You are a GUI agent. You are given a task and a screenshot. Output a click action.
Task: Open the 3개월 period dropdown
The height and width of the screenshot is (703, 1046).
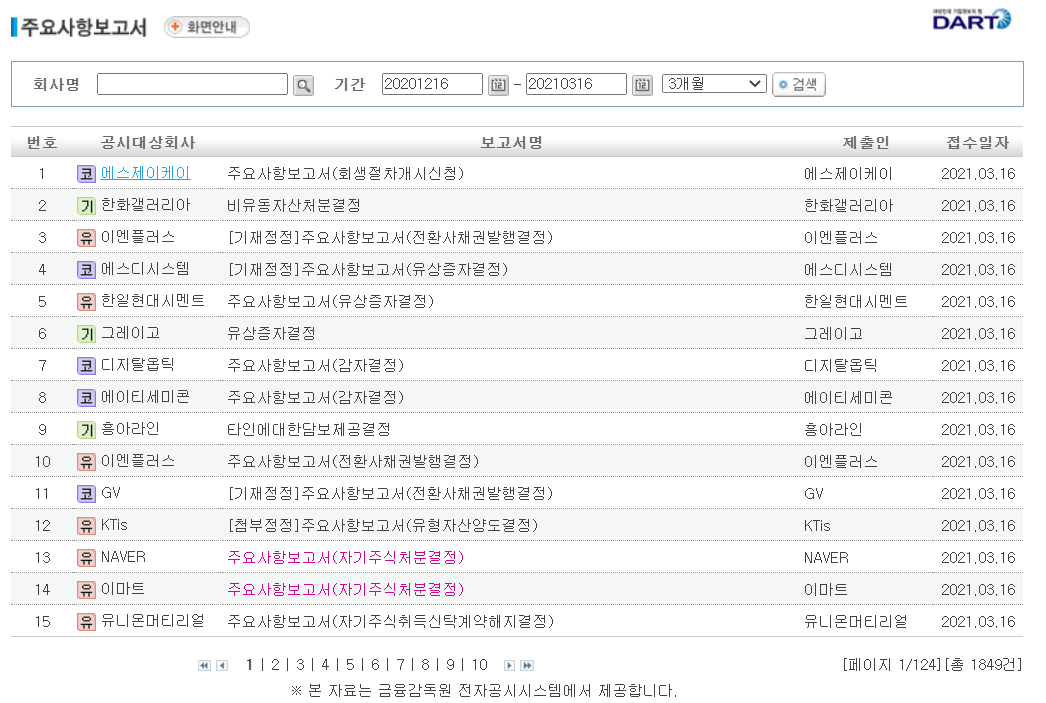(714, 84)
